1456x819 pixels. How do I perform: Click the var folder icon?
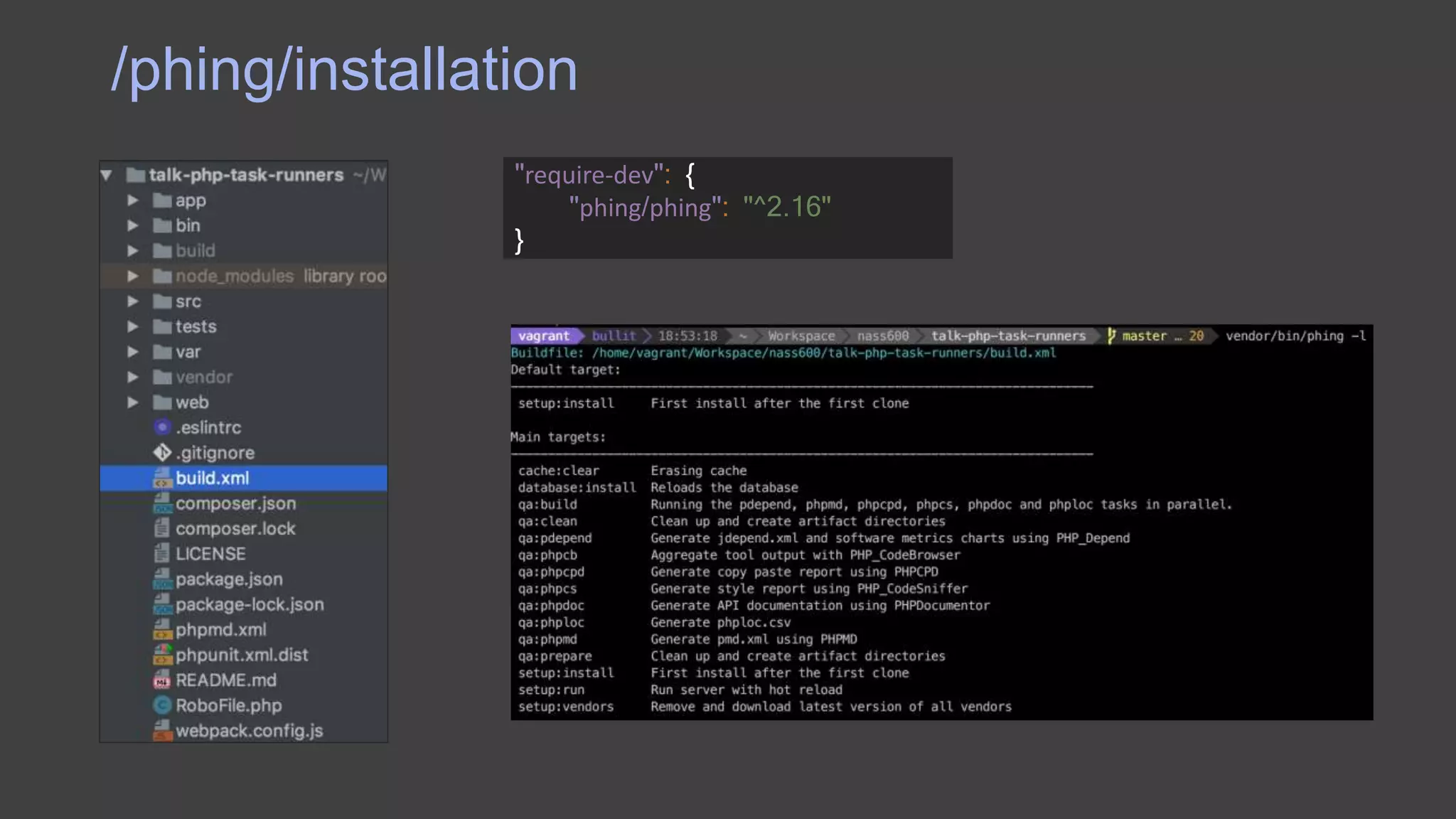click(x=162, y=352)
